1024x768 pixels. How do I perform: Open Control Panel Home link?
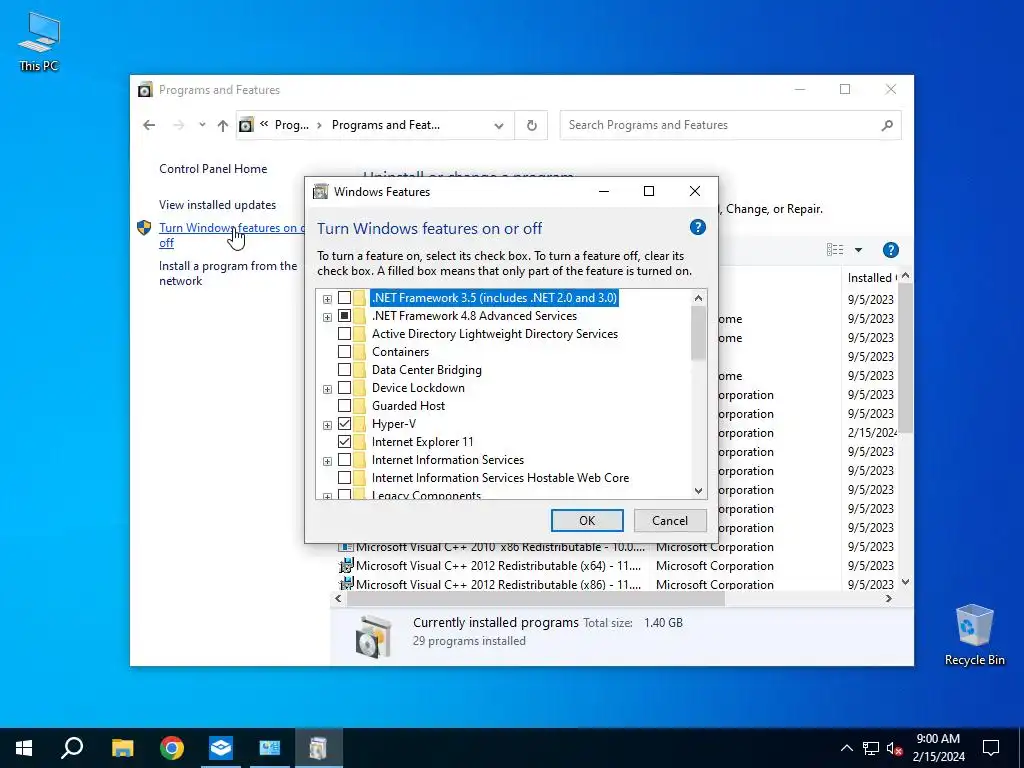pos(213,168)
